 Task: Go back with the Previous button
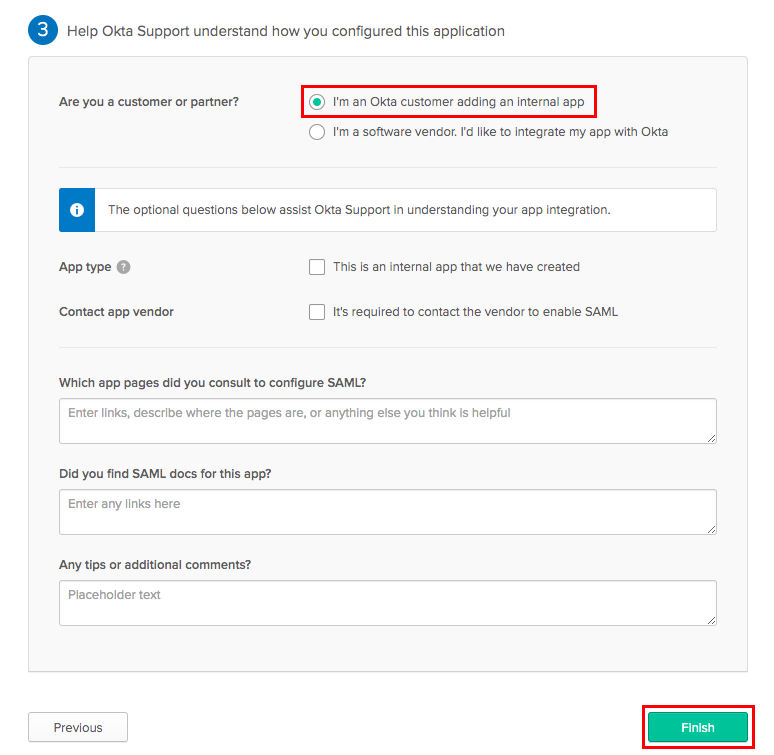coord(78,728)
